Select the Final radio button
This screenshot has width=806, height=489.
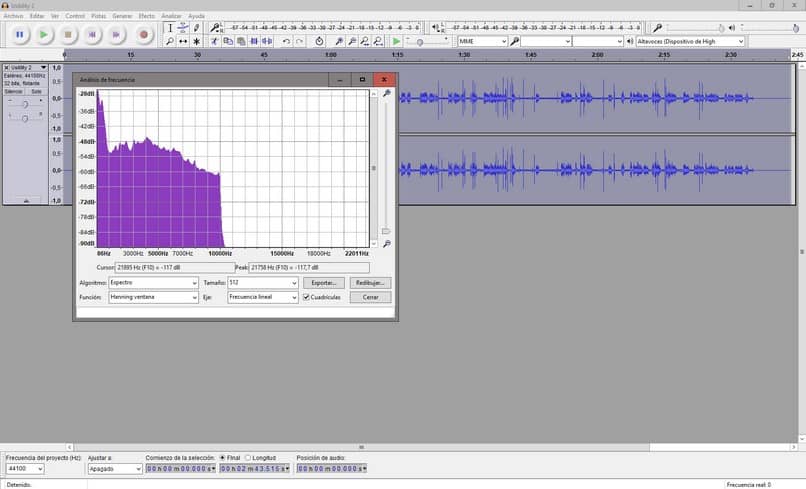pos(222,458)
